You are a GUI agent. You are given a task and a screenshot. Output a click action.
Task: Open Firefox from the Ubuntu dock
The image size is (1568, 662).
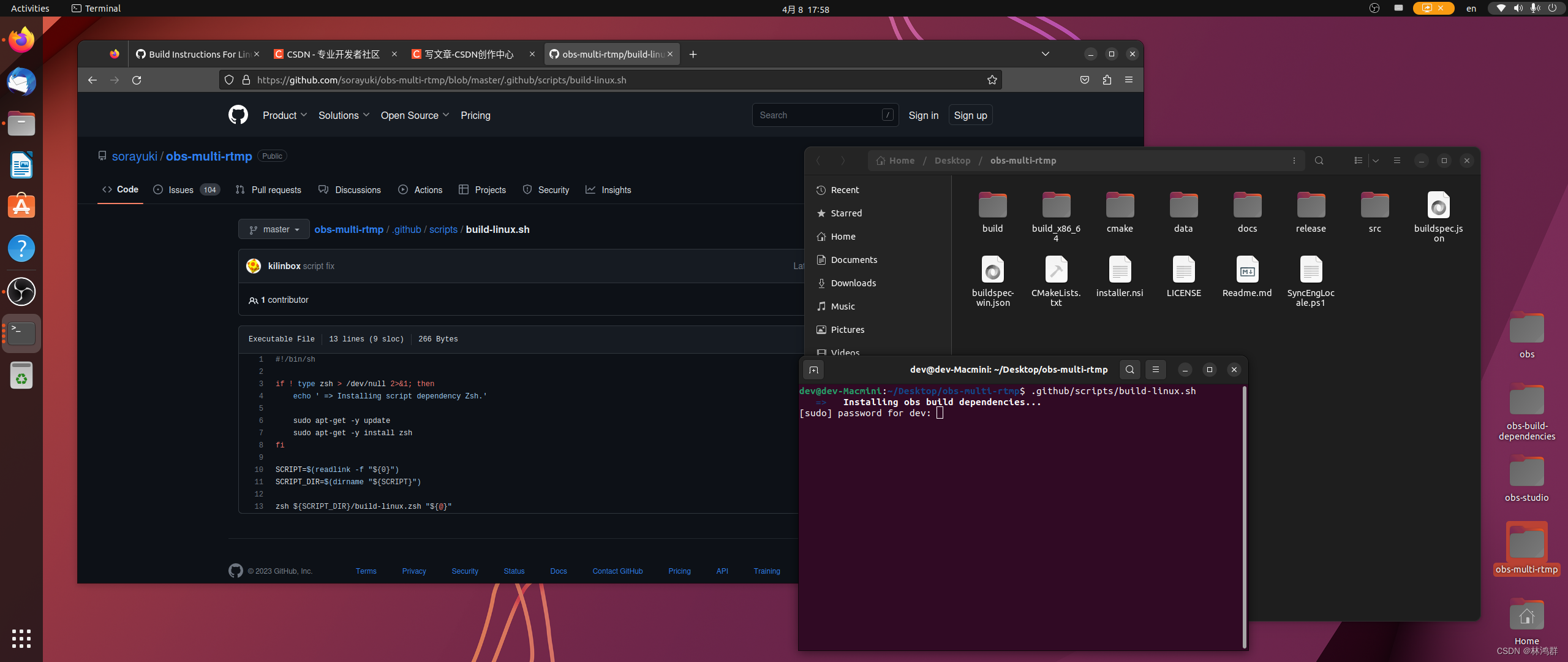tap(21, 40)
